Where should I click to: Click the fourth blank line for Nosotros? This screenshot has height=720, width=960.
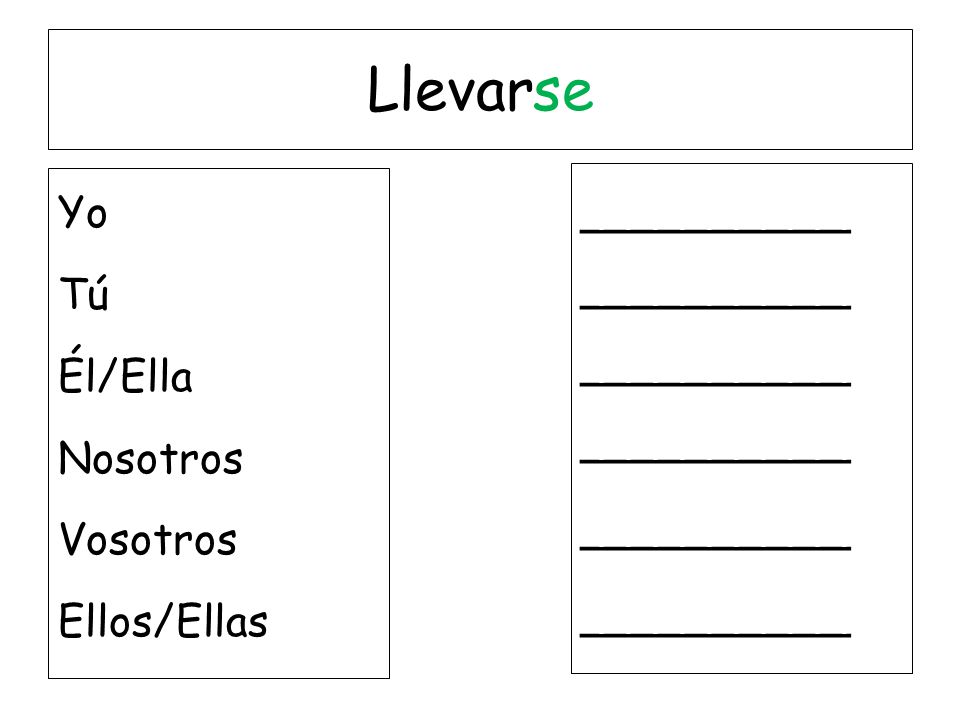pyautogui.click(x=715, y=461)
